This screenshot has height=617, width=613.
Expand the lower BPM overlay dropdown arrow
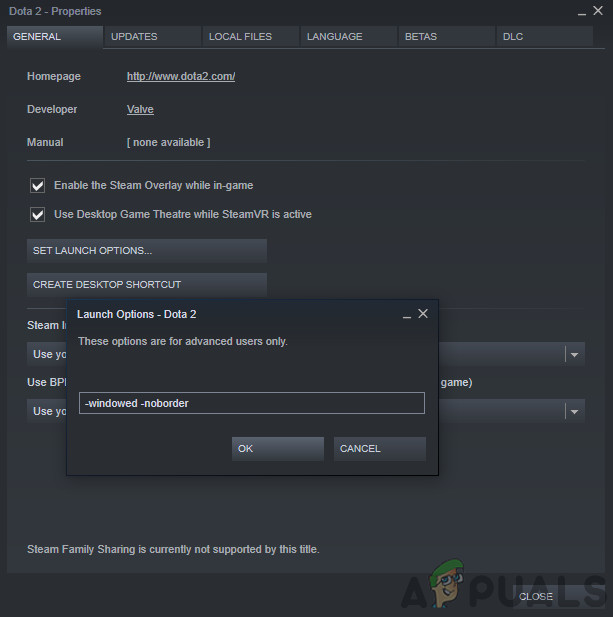pos(574,411)
